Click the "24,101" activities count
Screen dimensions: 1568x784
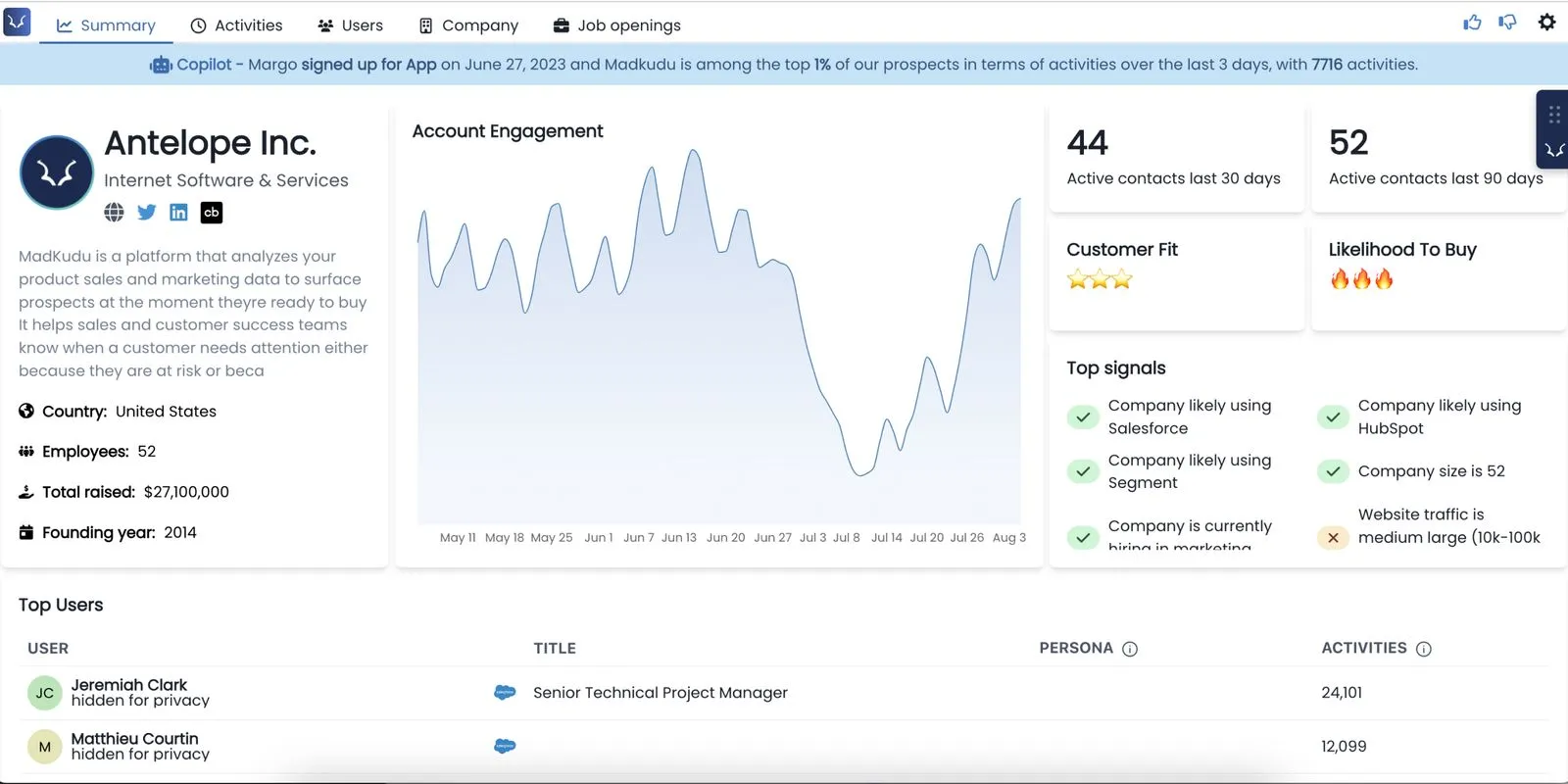point(1342,693)
